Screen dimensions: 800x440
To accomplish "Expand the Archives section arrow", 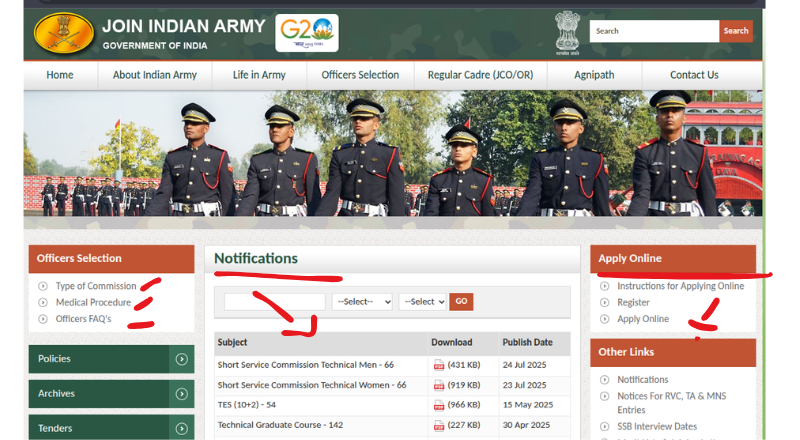I will [x=181, y=394].
